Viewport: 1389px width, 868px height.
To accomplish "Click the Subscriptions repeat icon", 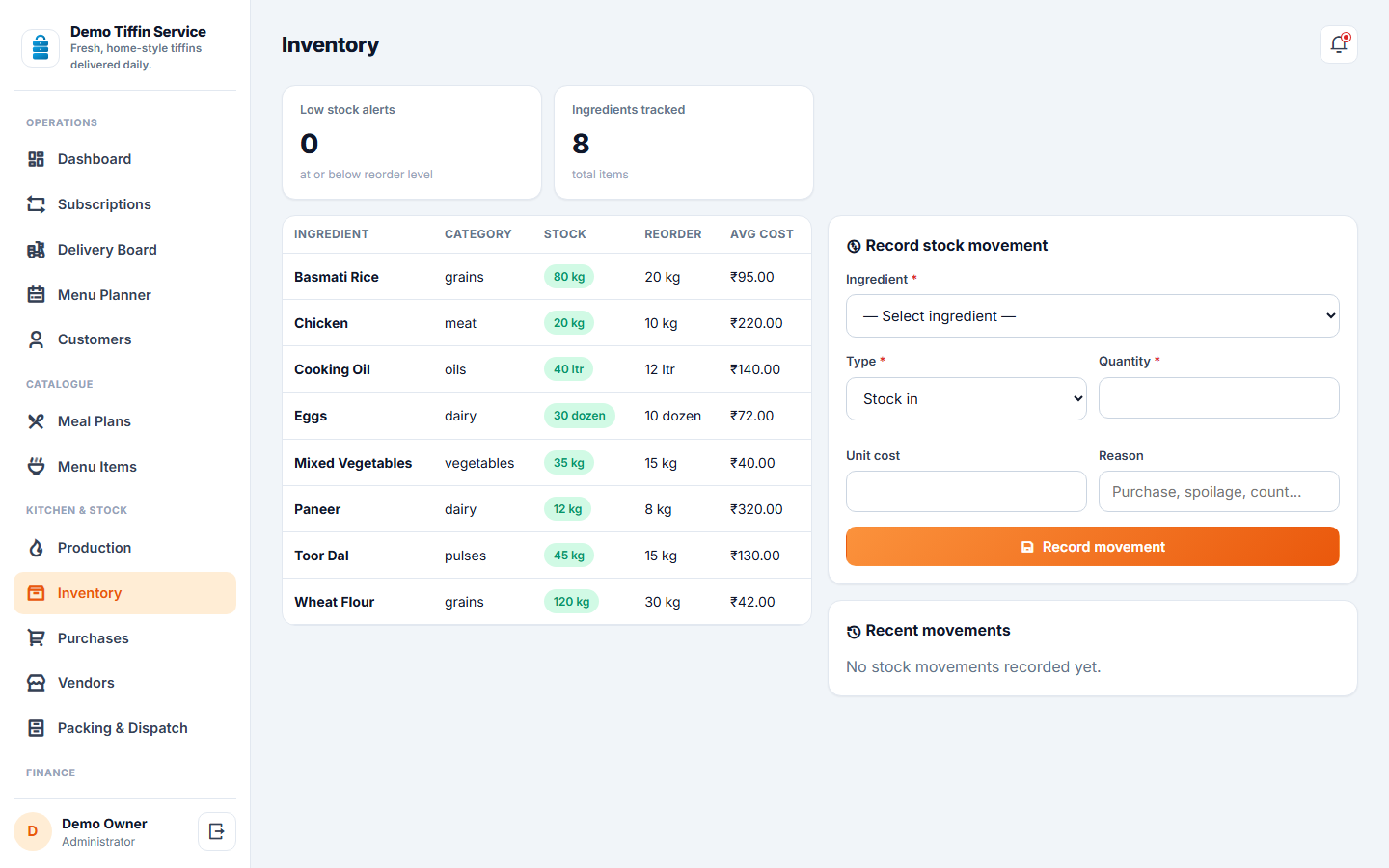I will 36,204.
